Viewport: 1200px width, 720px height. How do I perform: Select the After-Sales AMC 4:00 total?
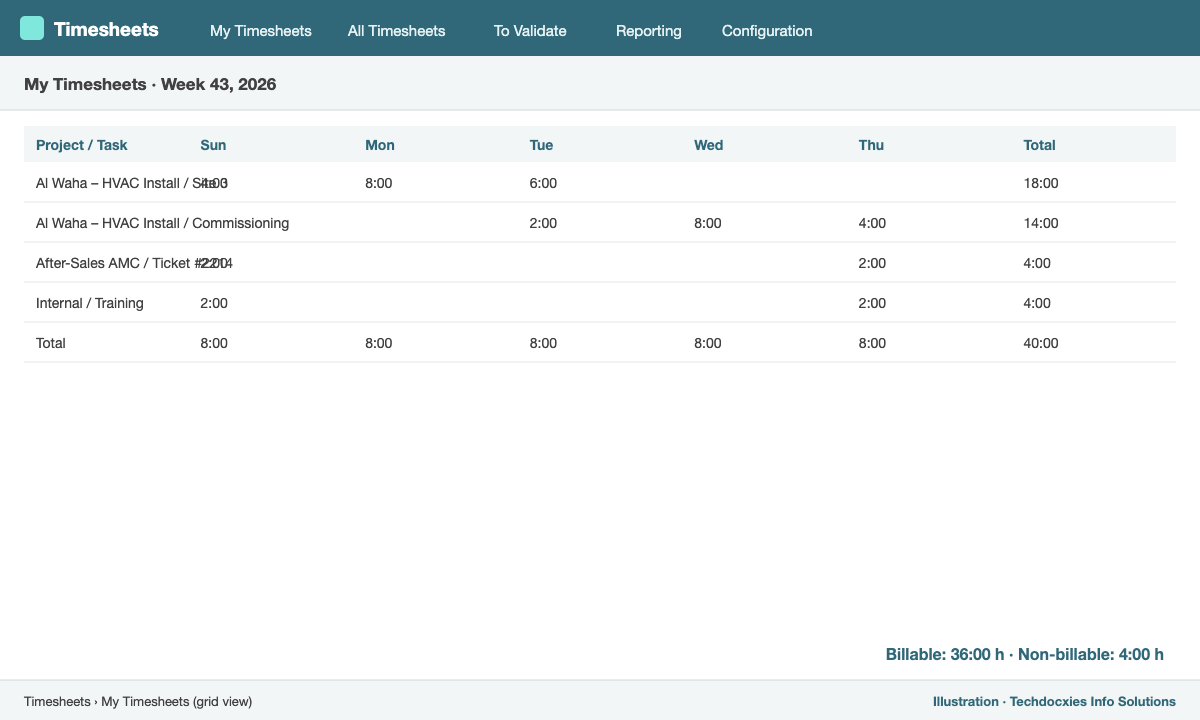tap(1037, 263)
